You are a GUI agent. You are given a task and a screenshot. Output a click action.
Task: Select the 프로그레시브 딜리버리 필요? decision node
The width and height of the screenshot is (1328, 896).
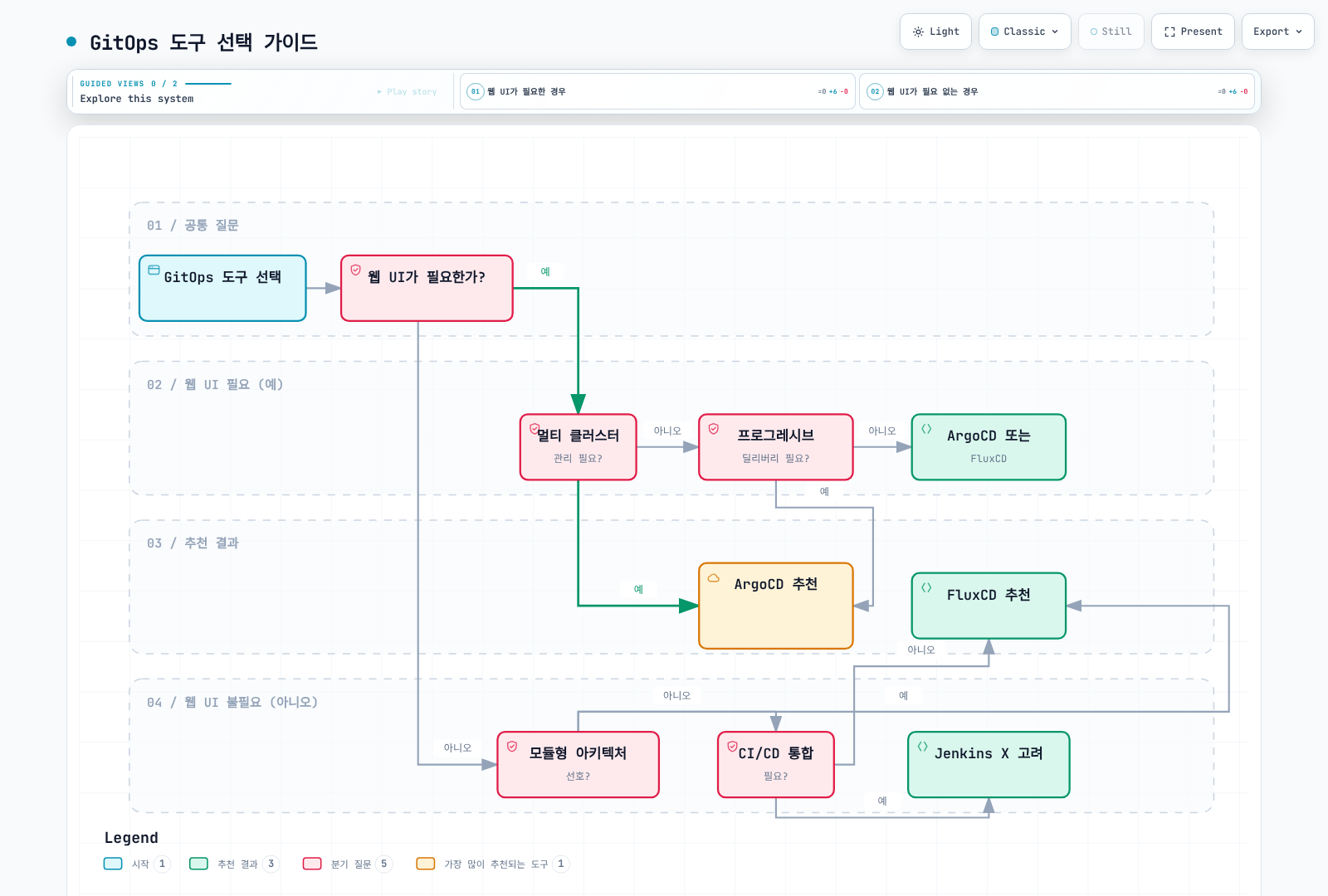[775, 447]
